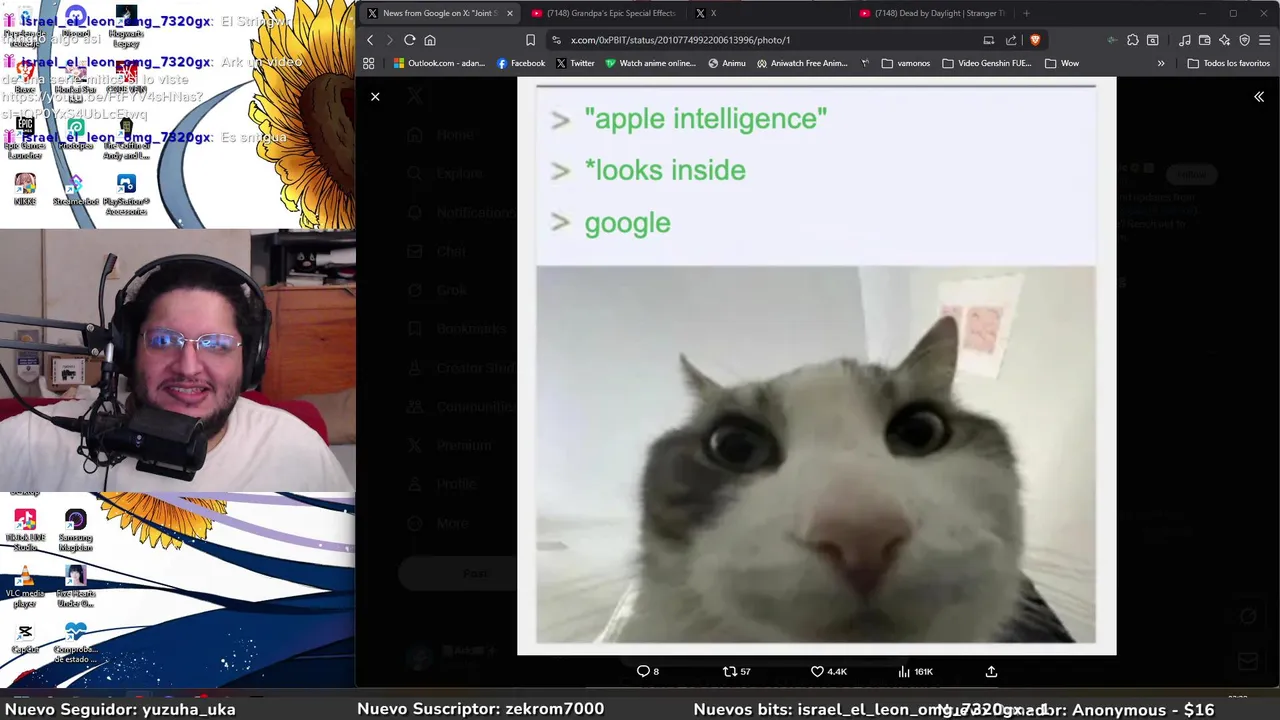1280x720 pixels.
Task: Click the streamer webcam feed
Action: [177, 360]
